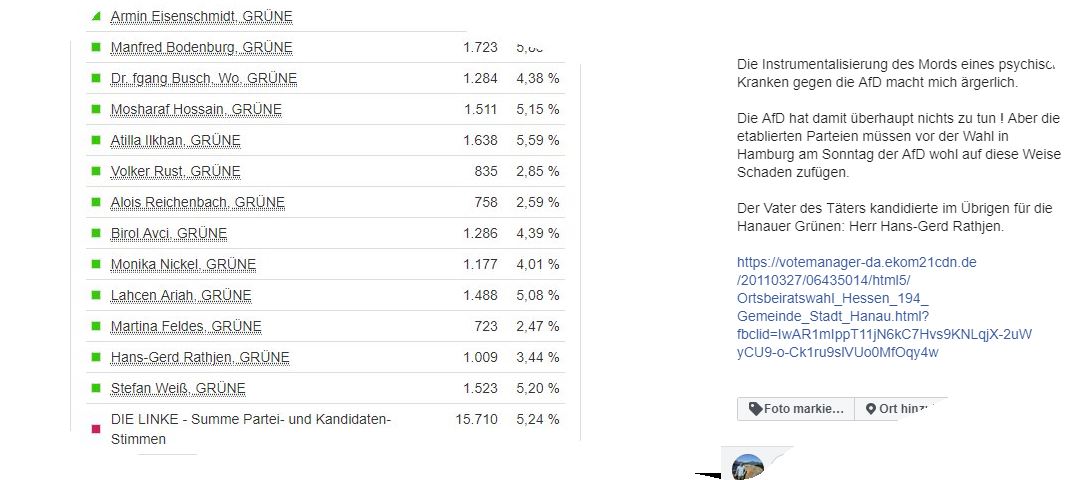1072x480 pixels.
Task: Click green square beside Manfred Bodenburg
Action: (x=96, y=47)
